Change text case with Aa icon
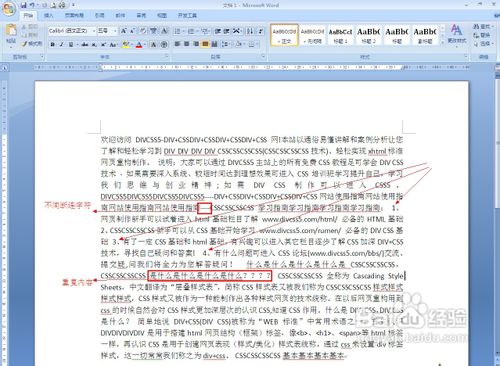The height and width of the screenshot is (366, 500). [113, 44]
